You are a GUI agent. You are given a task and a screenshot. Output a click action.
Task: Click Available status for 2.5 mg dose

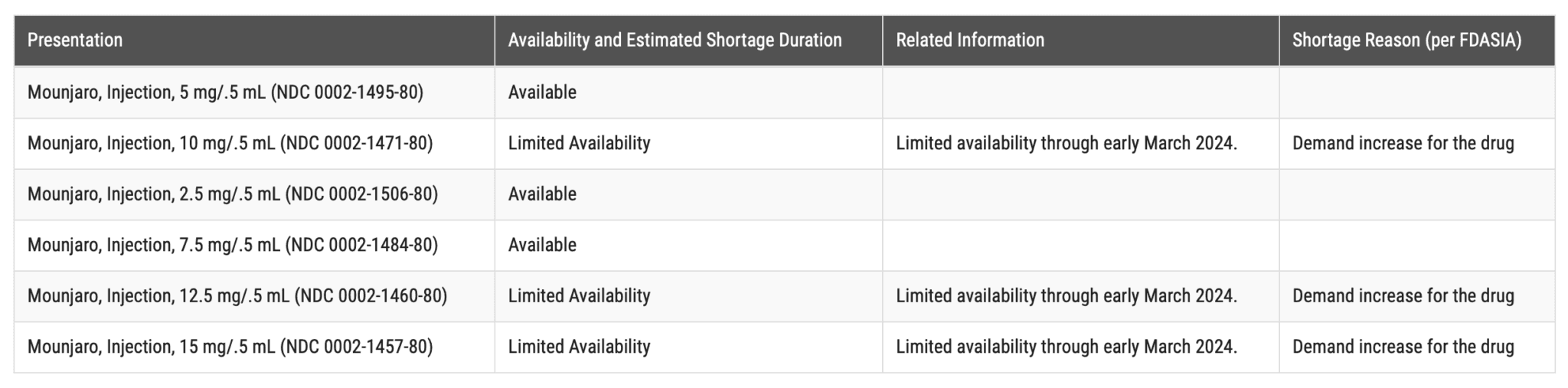click(x=542, y=194)
